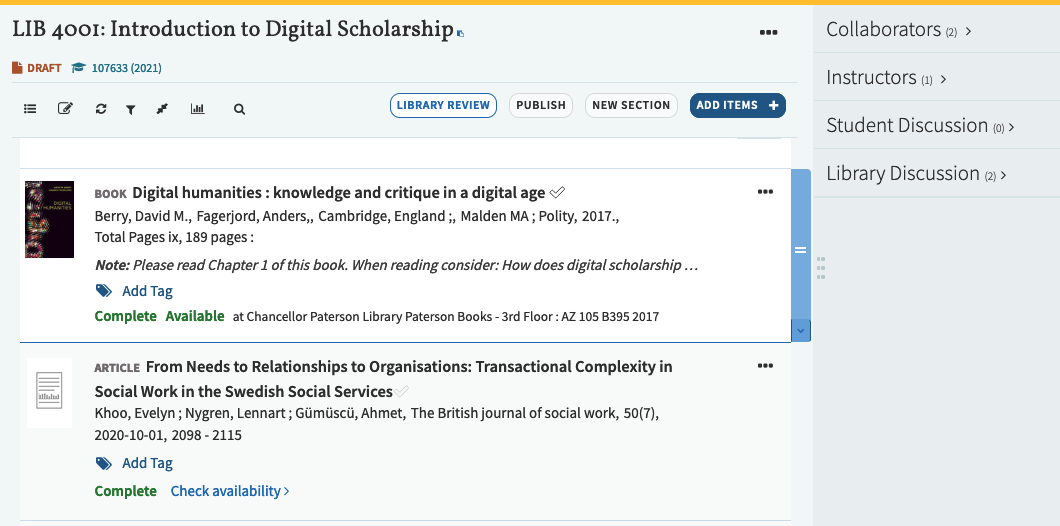Click the blue section drag handle bar
This screenshot has height=526, width=1060.
(800, 249)
